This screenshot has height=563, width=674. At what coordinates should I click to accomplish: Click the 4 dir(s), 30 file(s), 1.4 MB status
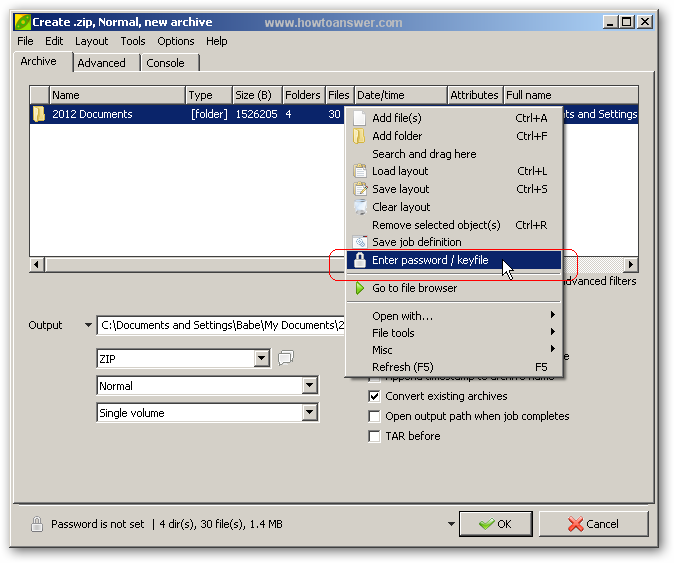pos(221,524)
